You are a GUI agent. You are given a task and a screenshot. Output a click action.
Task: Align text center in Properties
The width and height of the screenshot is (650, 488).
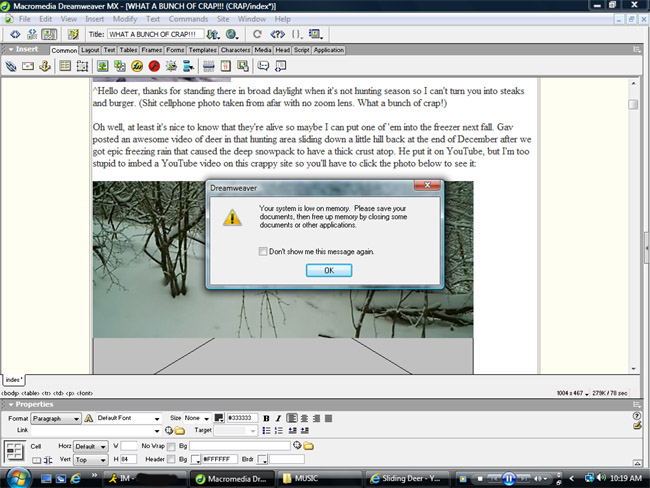point(304,418)
